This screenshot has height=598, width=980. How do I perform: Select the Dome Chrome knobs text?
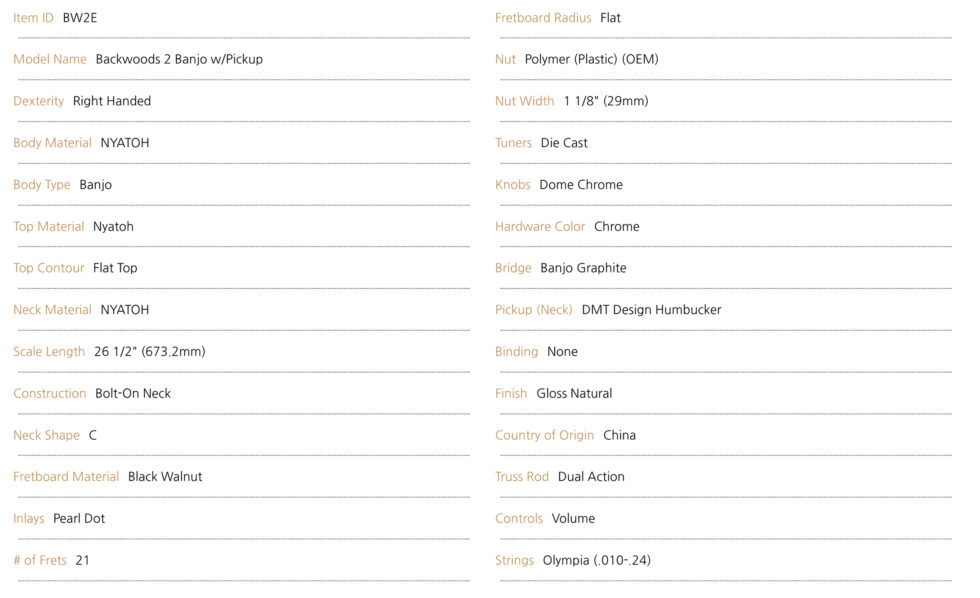(581, 185)
